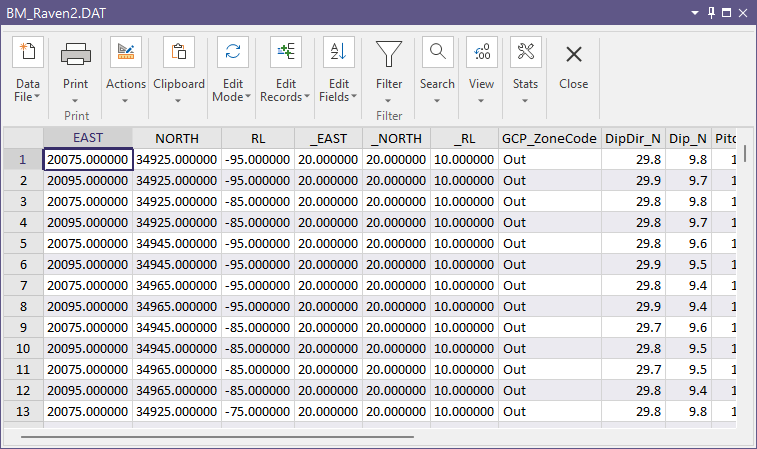Click the Edit Fields sort icon

point(339,53)
